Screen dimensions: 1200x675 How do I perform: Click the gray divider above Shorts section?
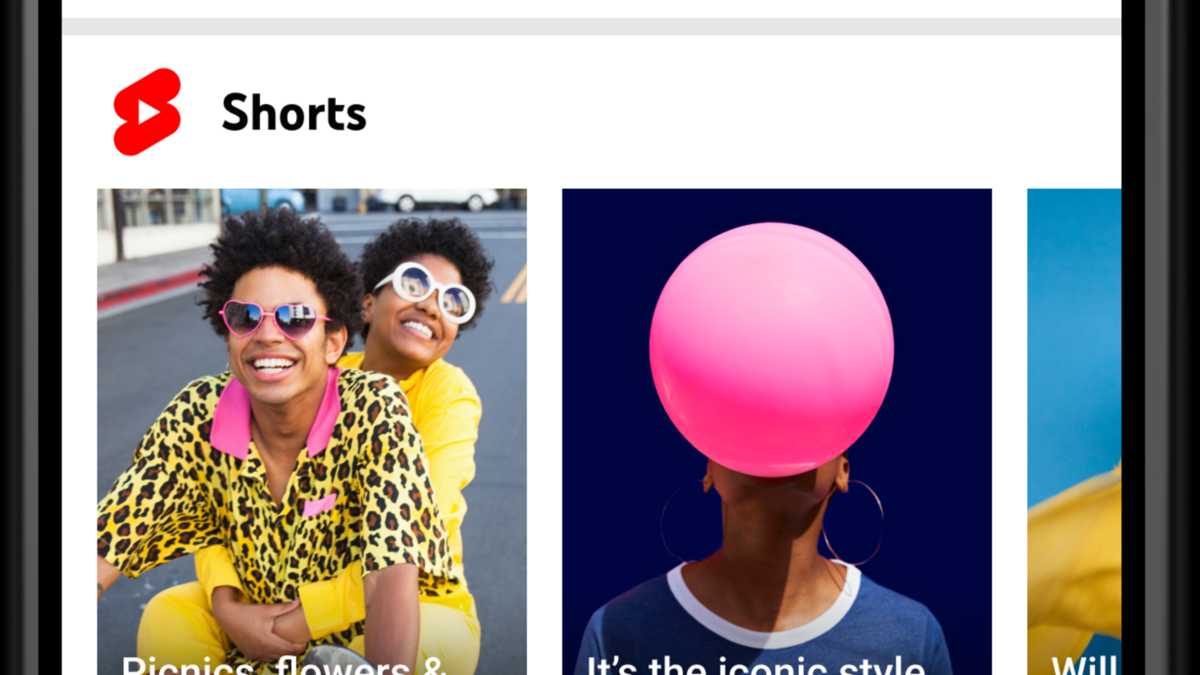pos(591,26)
